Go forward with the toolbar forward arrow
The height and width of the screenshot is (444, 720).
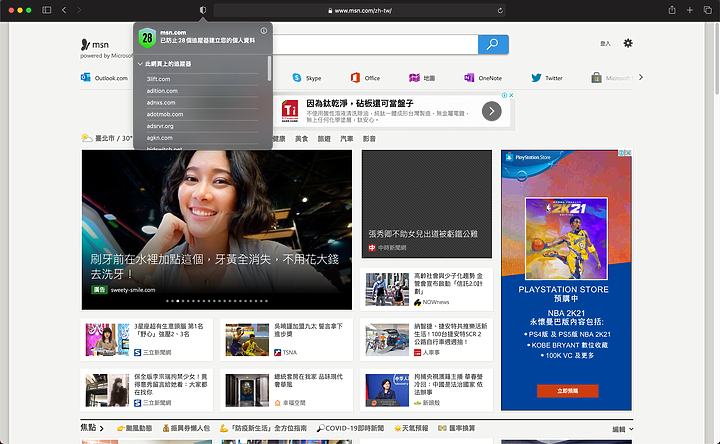point(79,10)
